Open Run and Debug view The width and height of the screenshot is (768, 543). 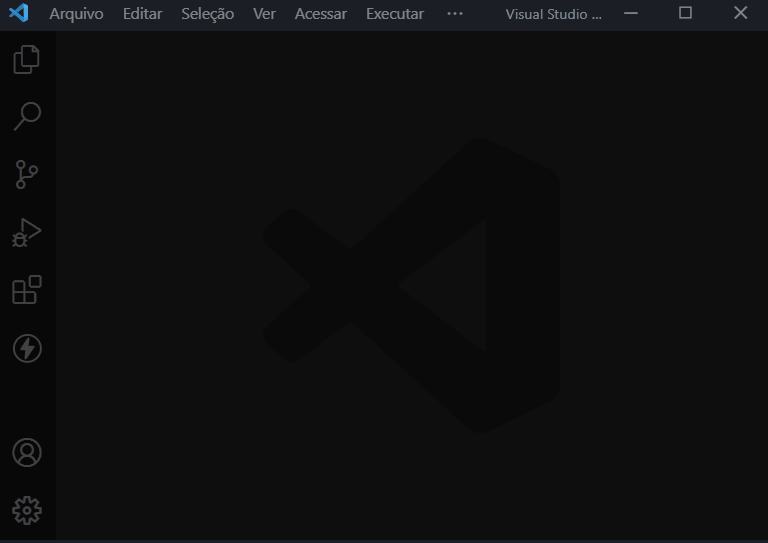[27, 232]
